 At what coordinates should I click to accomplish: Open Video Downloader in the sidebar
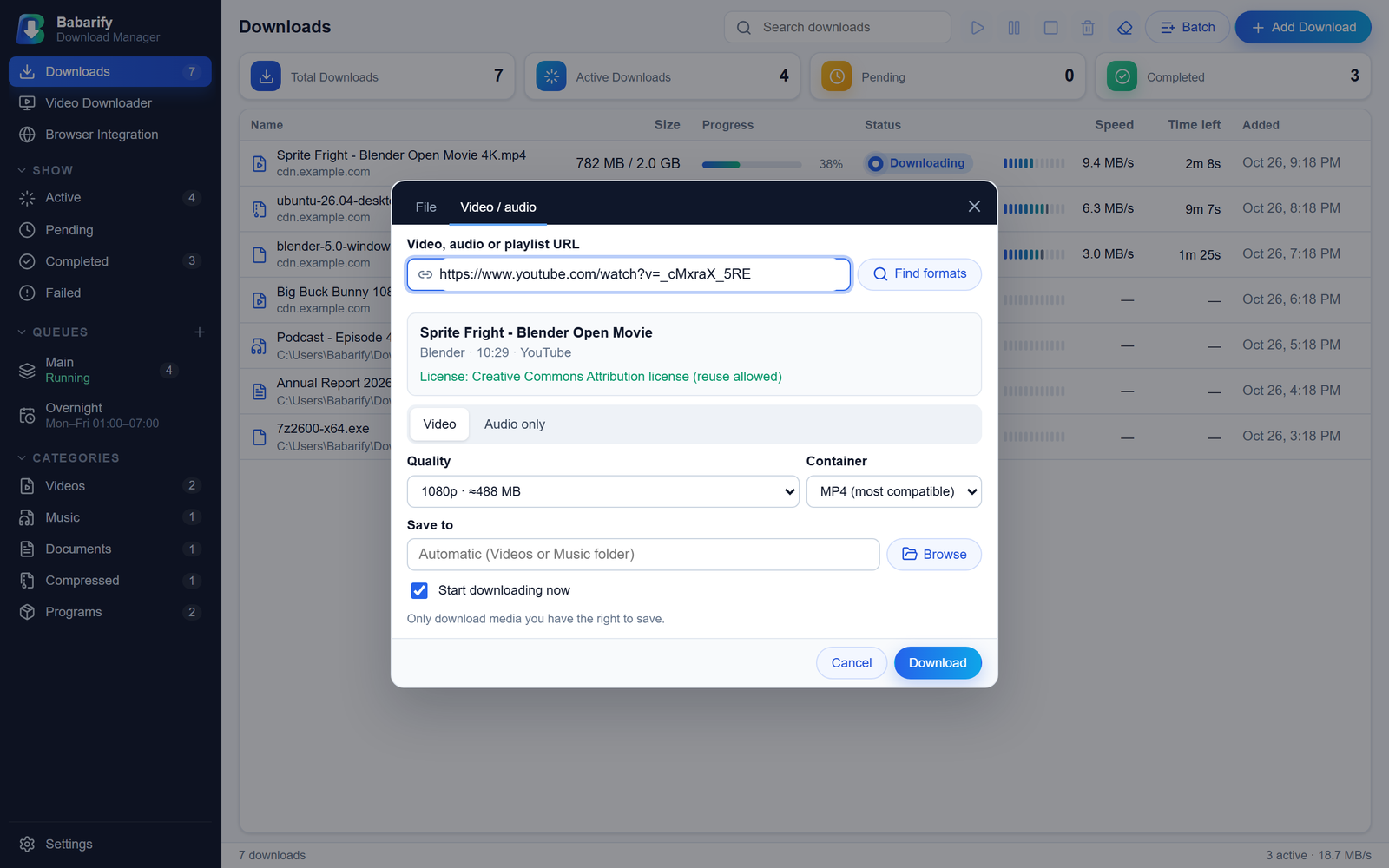pyautogui.click(x=110, y=102)
